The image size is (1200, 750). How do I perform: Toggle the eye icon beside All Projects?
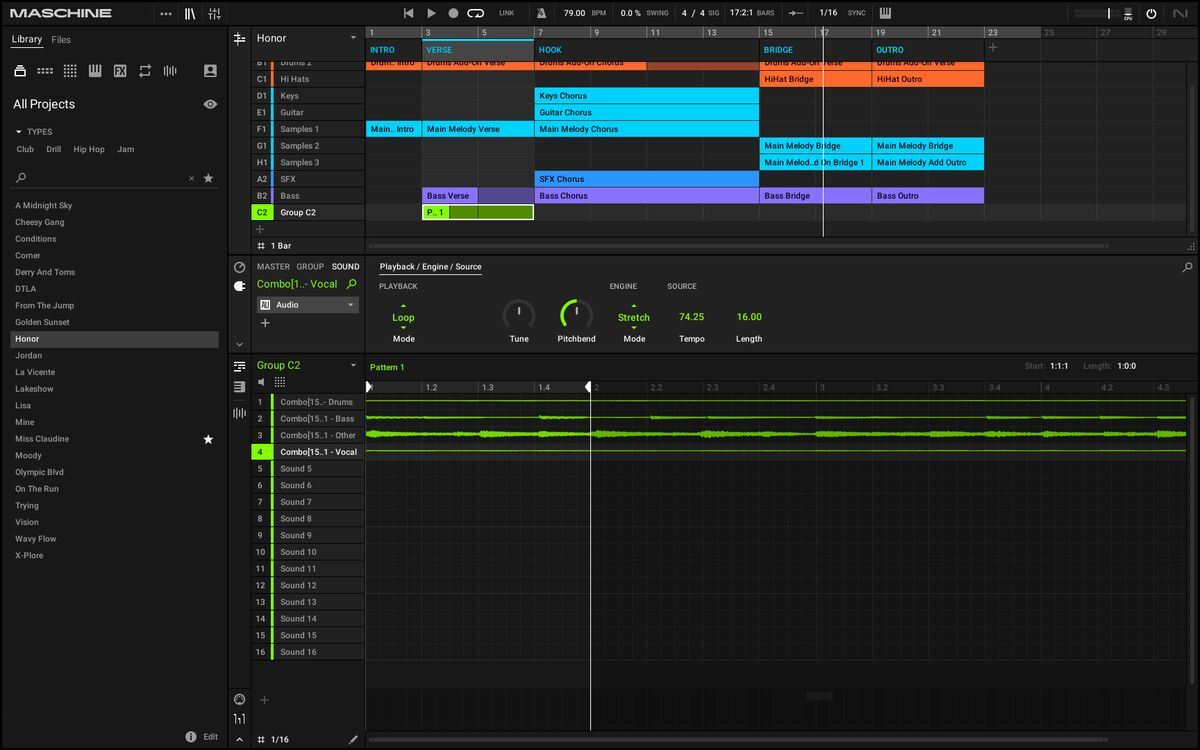(x=210, y=104)
